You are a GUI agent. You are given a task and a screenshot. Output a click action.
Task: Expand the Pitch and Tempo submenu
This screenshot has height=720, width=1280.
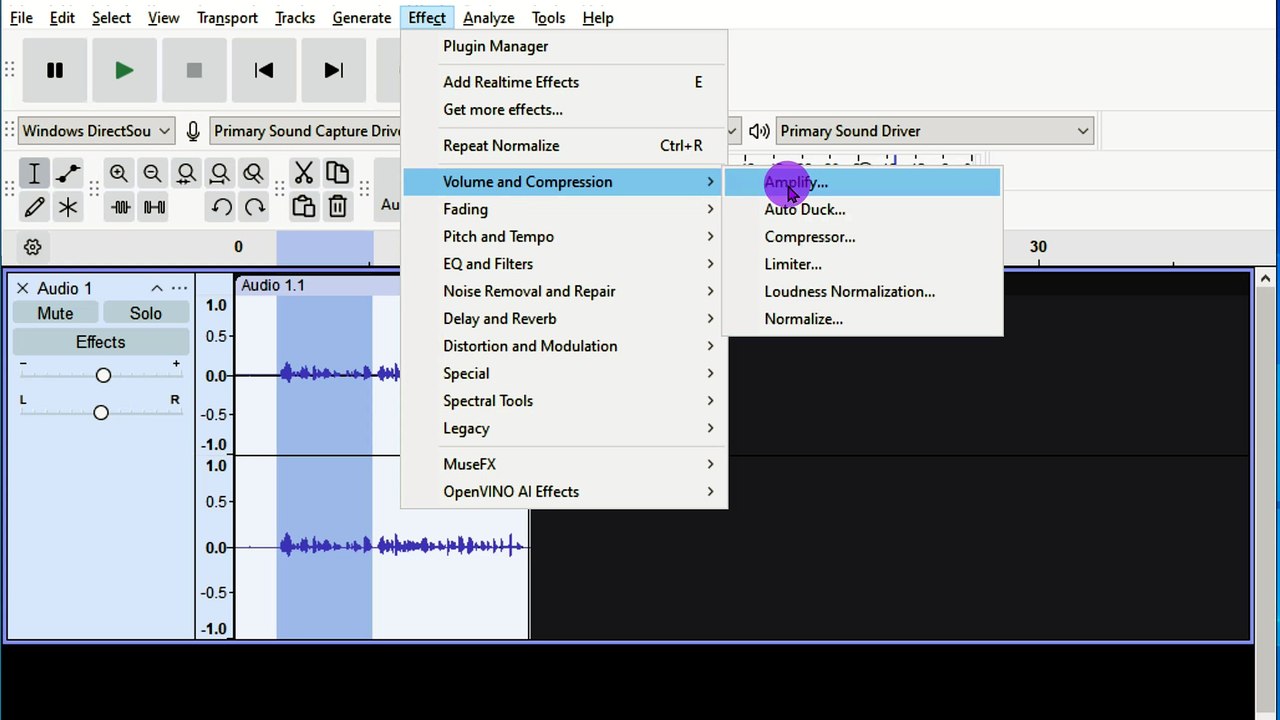click(x=564, y=237)
